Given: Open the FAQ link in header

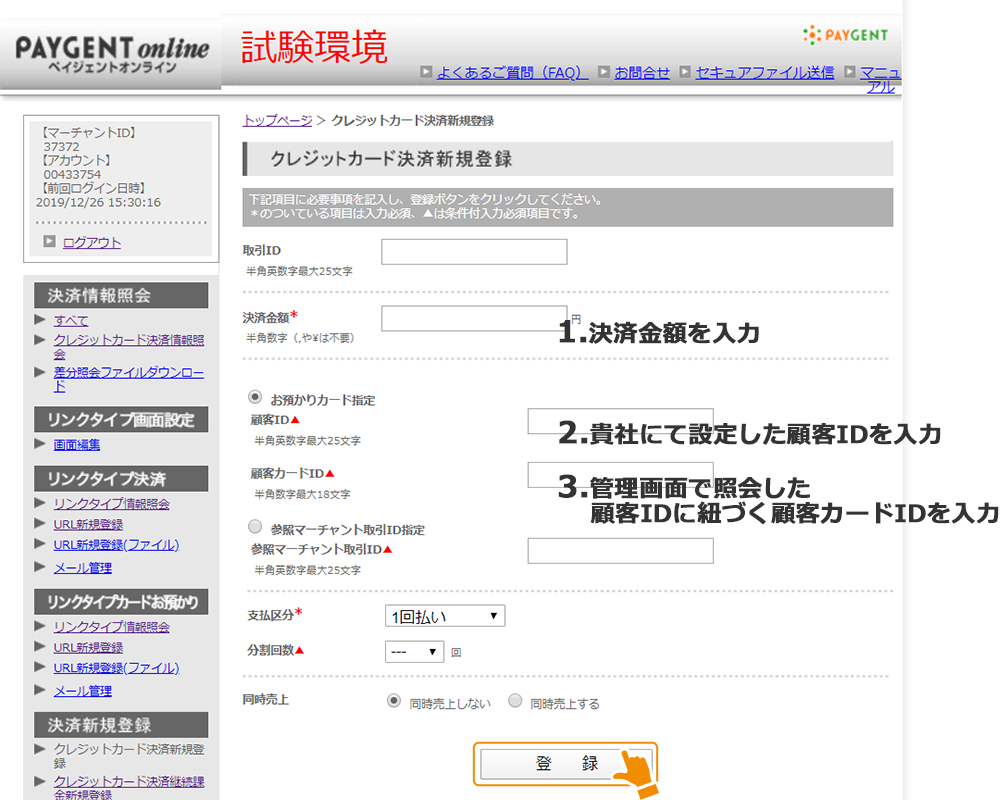Looking at the screenshot, I should 512,73.
